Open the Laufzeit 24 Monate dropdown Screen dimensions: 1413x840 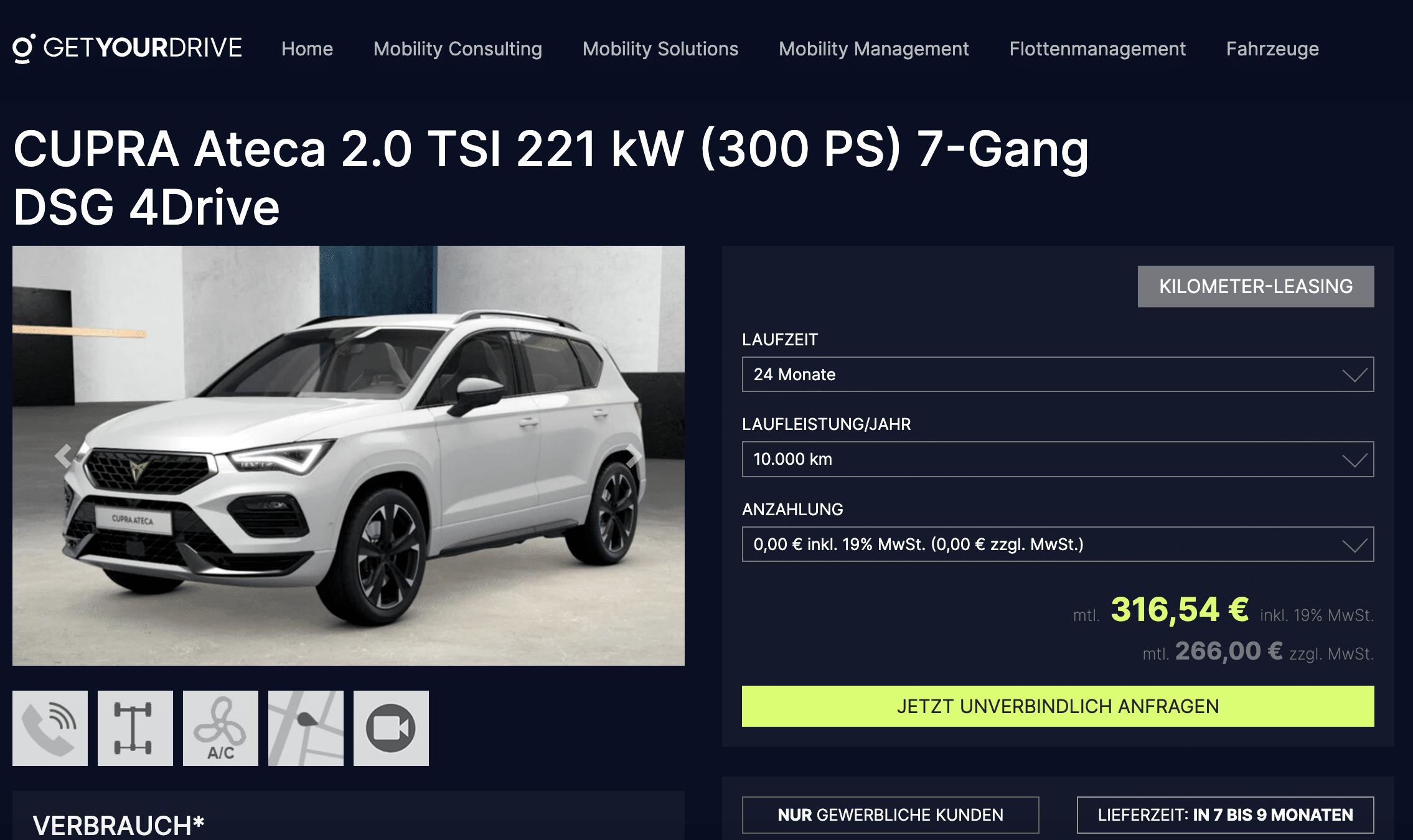coord(1058,374)
